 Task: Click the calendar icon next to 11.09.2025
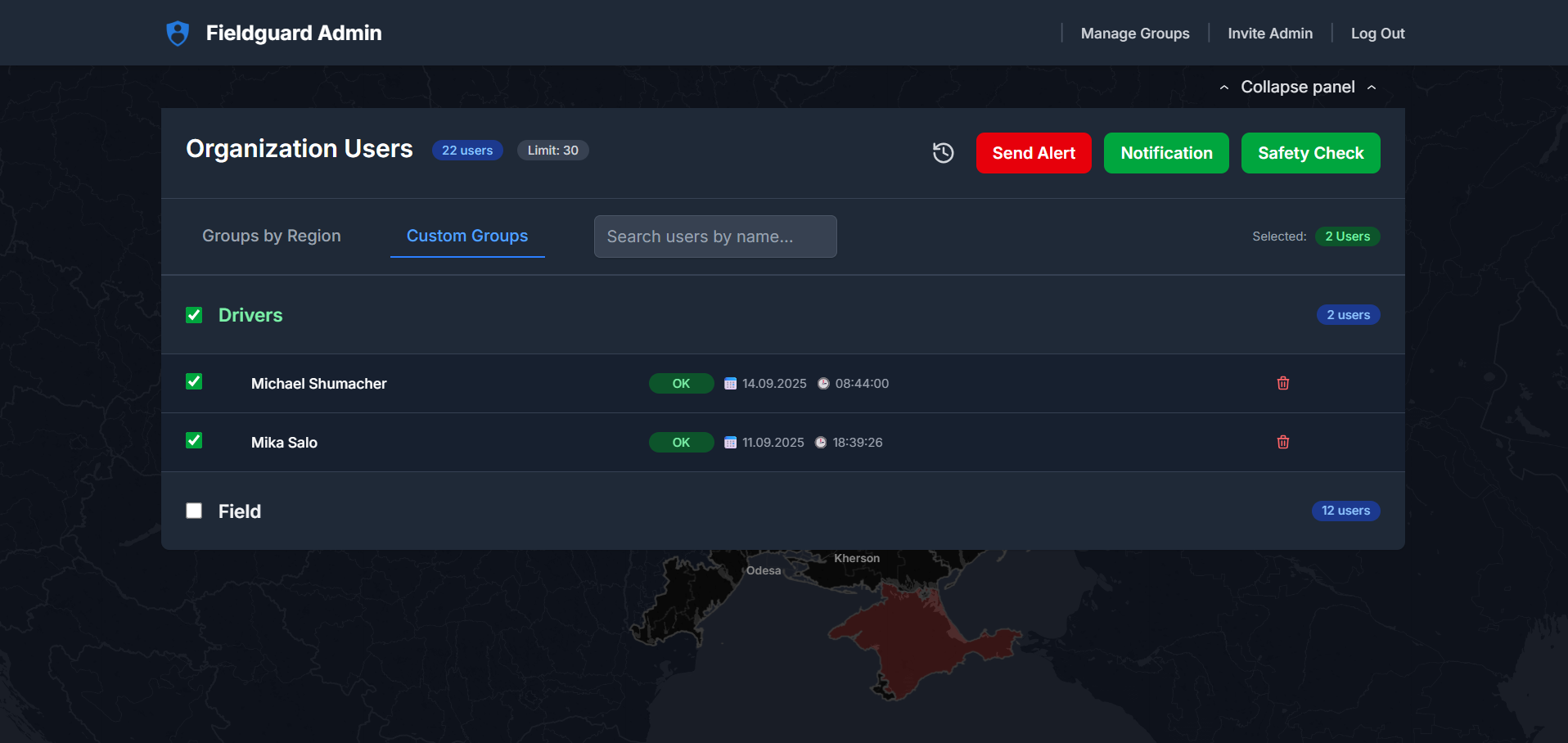coord(729,442)
